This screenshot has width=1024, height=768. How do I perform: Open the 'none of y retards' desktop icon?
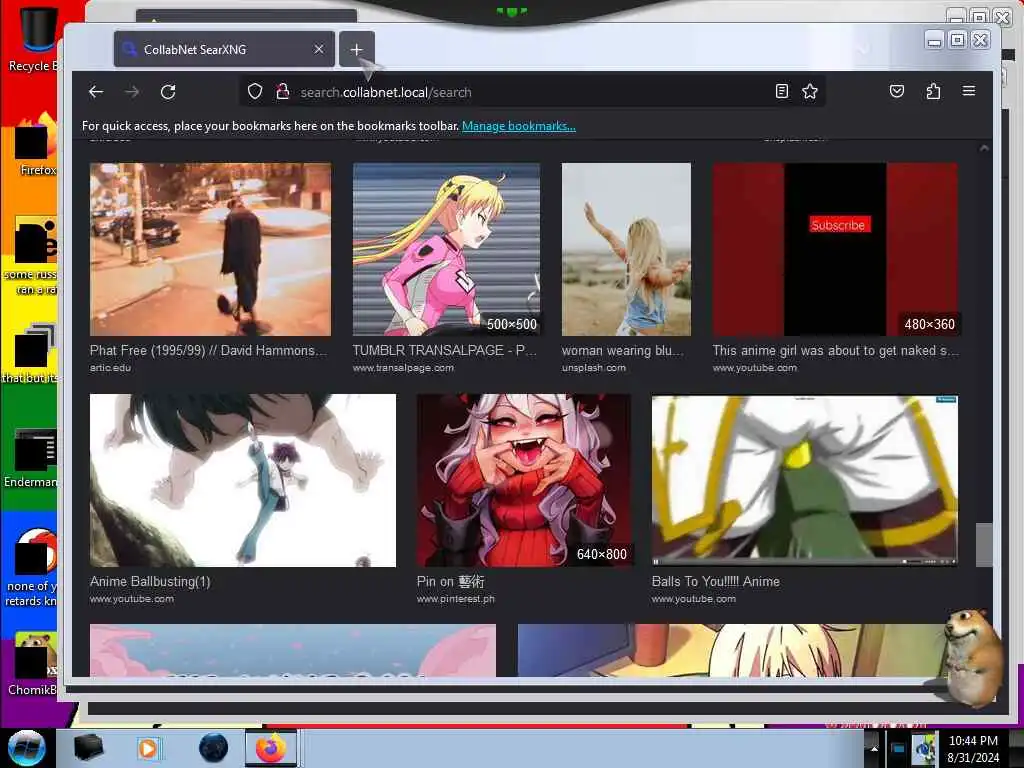pyautogui.click(x=31, y=568)
